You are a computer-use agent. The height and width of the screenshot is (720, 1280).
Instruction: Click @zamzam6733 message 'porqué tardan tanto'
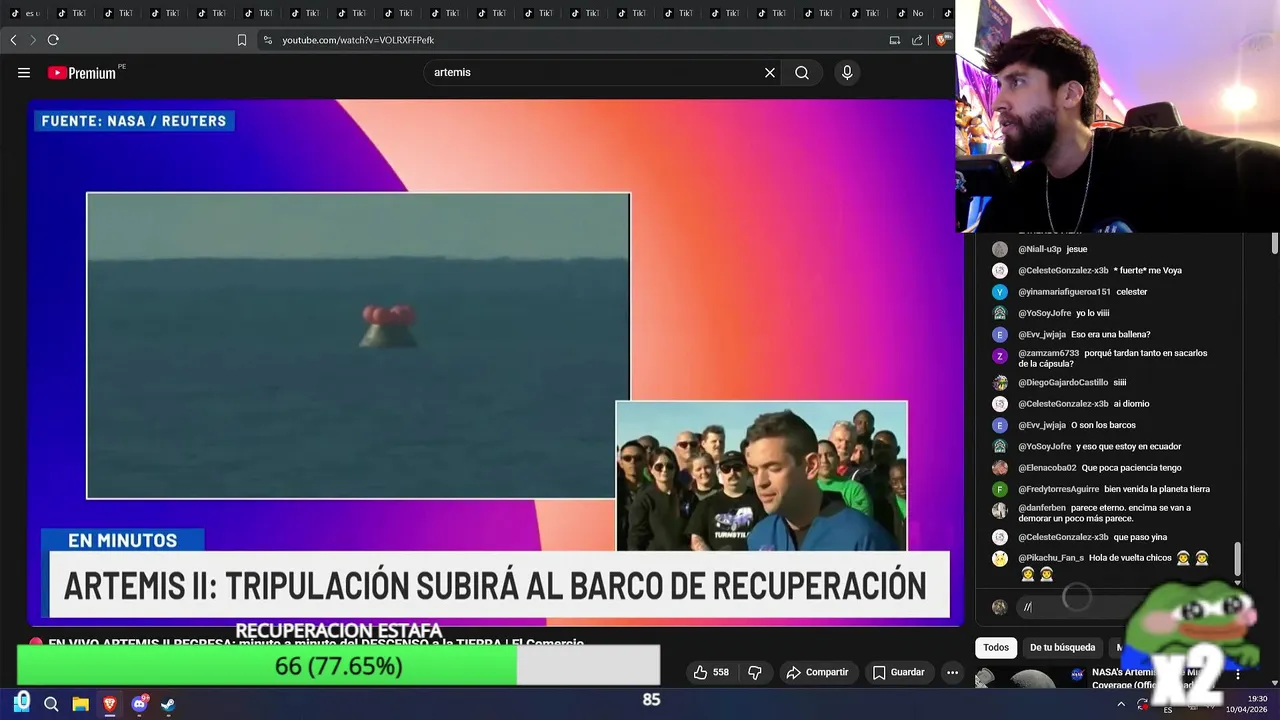1113,358
